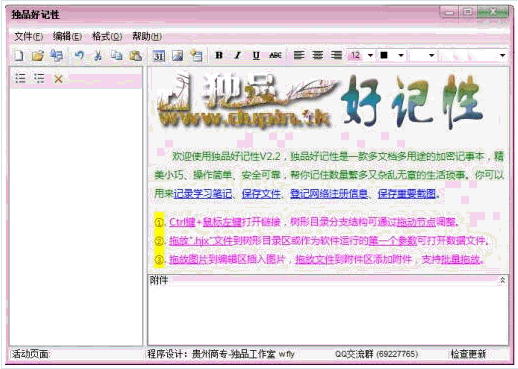
Task: Click QQ交流群 (69227765) status text
Action: [x=377, y=354]
